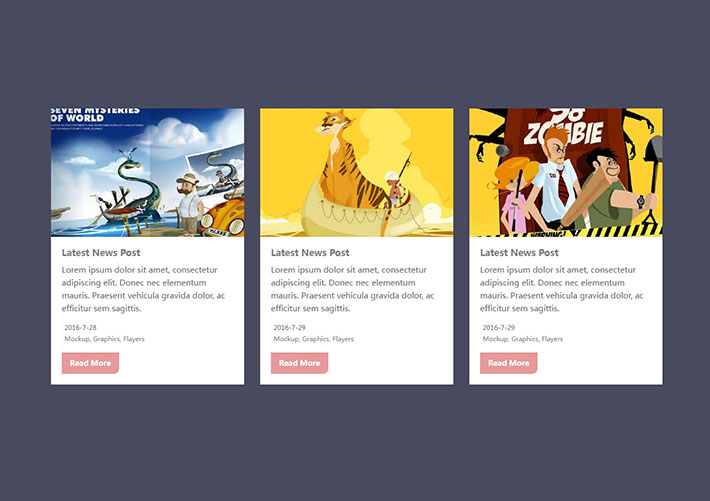Click Latest News Post title on first card
The height and width of the screenshot is (501, 710).
(x=101, y=253)
